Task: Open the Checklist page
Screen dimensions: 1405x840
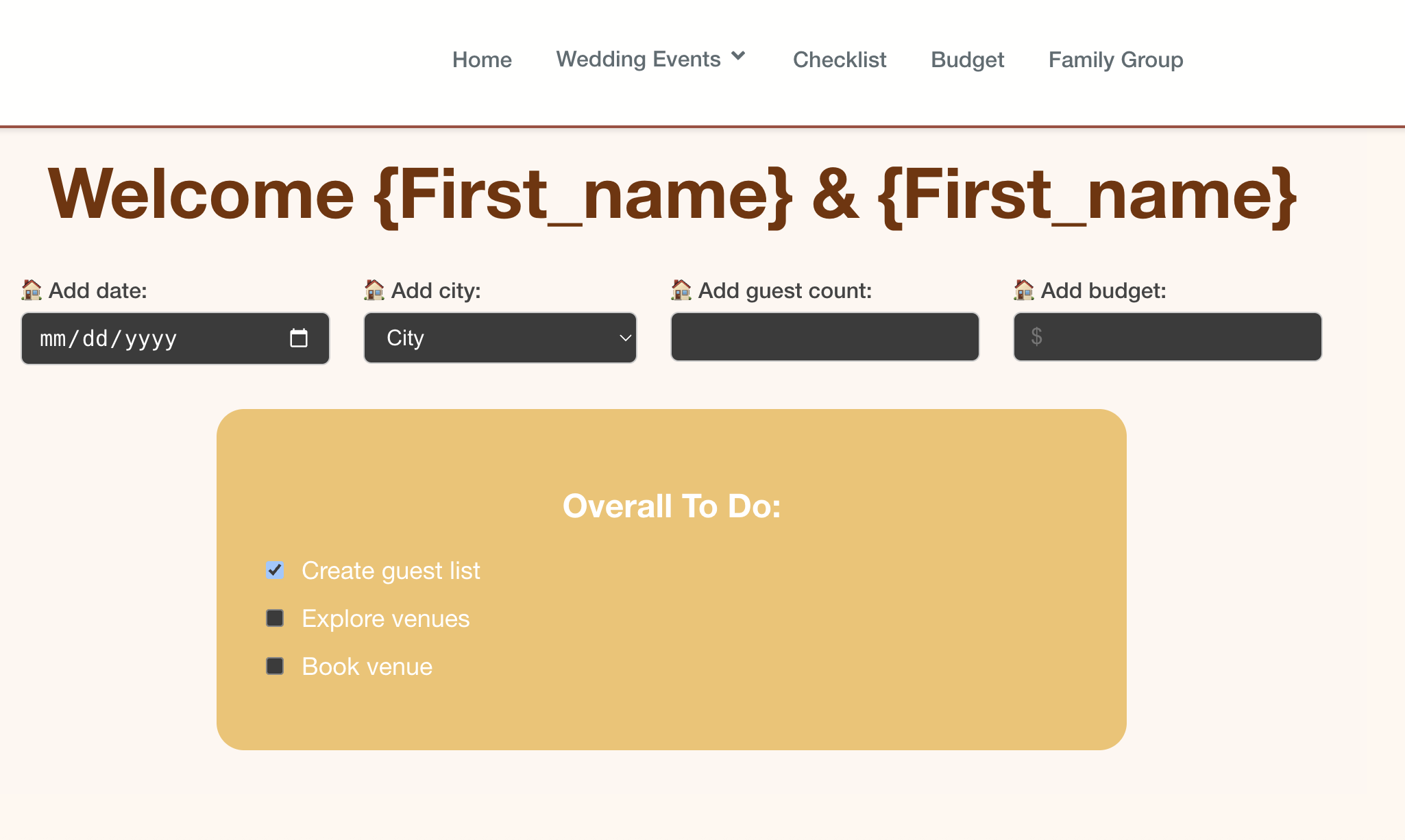Action: click(840, 60)
